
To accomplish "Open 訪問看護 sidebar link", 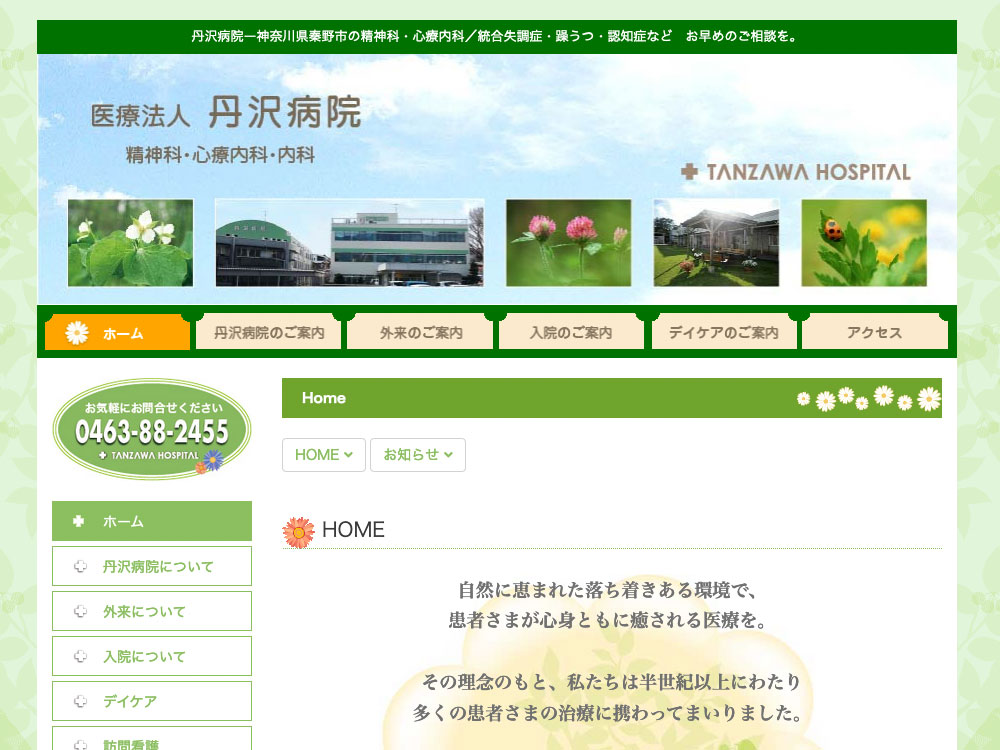I will pyautogui.click(x=152, y=739).
